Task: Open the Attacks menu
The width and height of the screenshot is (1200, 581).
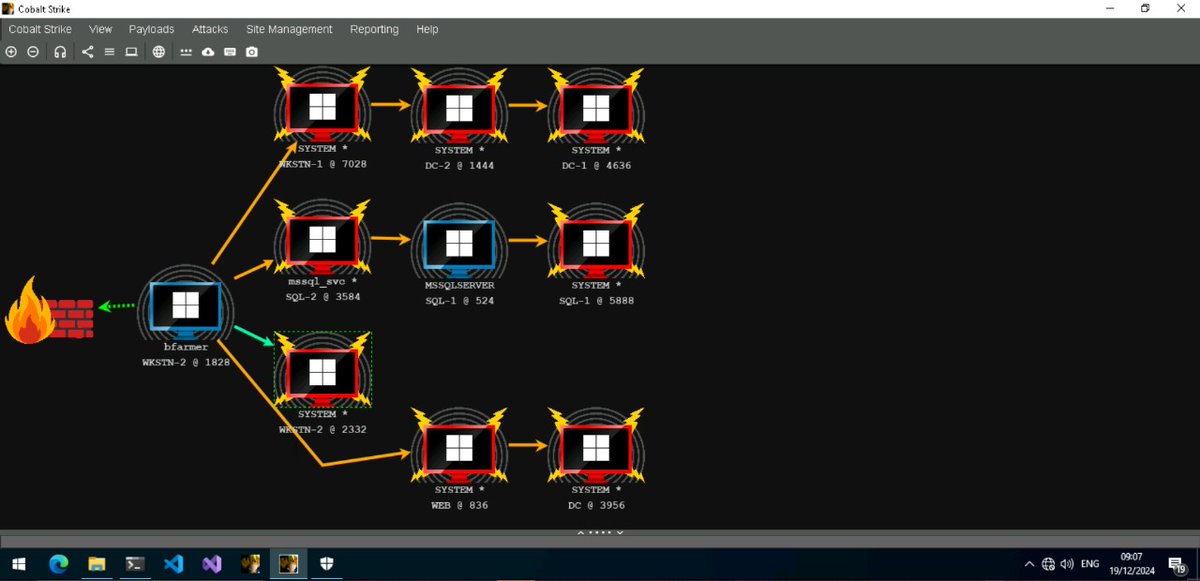Action: coord(210,29)
